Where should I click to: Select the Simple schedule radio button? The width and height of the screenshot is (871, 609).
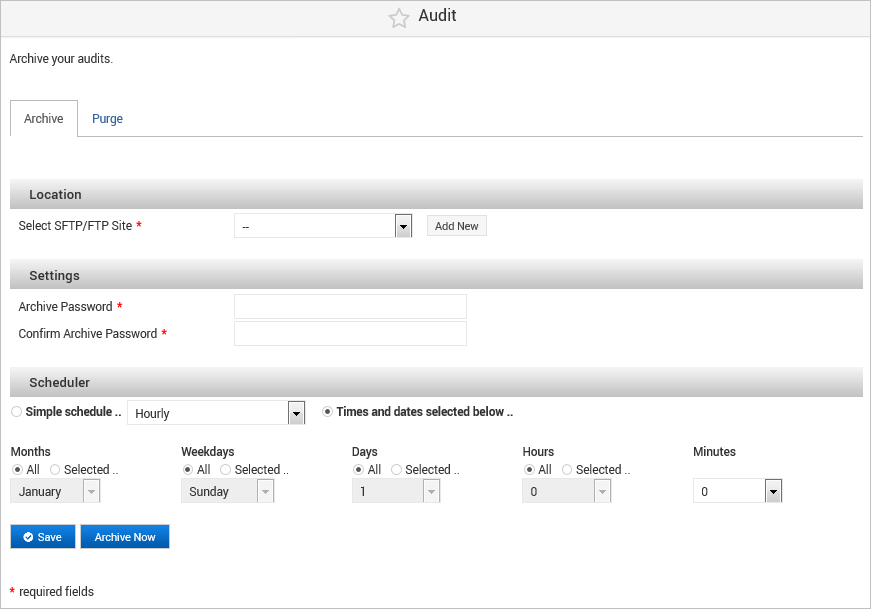tap(16, 411)
